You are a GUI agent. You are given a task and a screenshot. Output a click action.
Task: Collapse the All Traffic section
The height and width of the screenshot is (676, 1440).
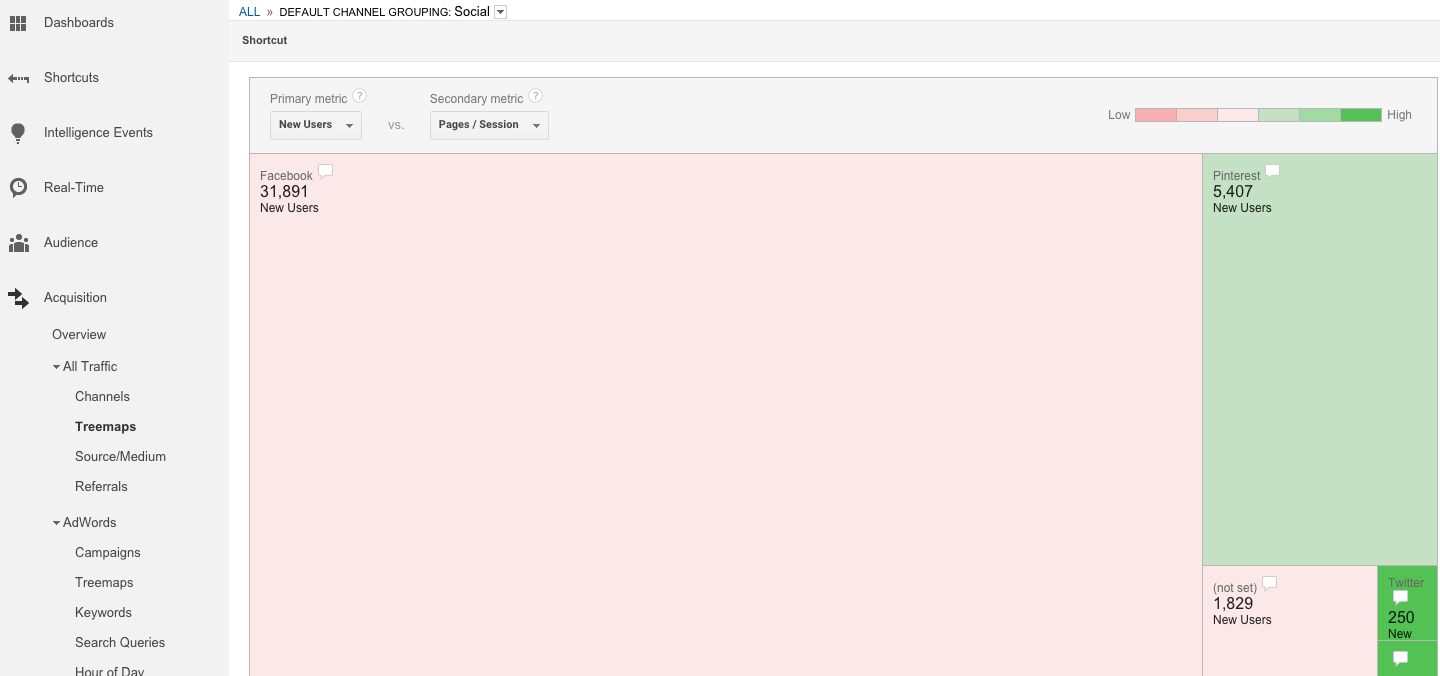click(57, 366)
